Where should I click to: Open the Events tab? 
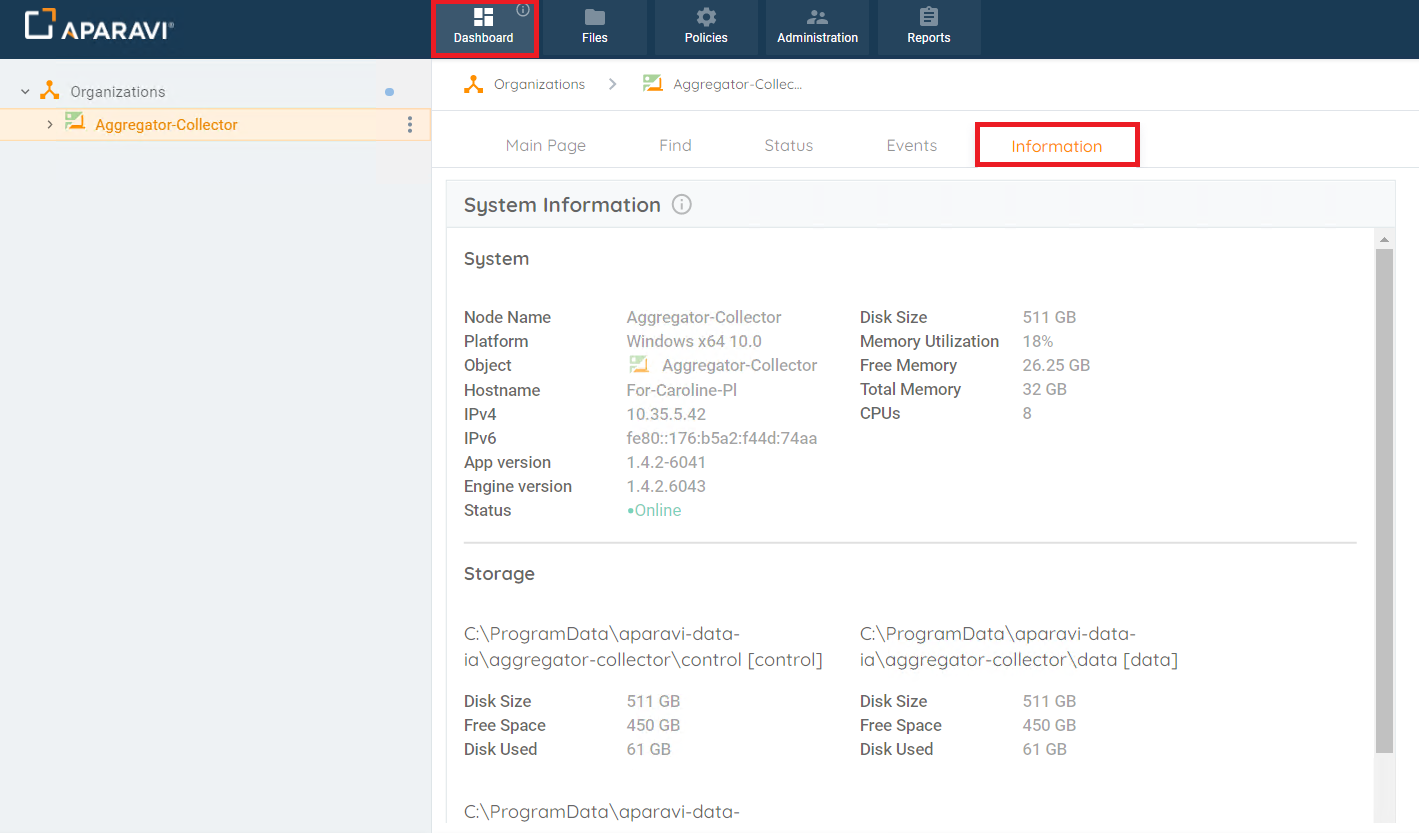(x=911, y=145)
